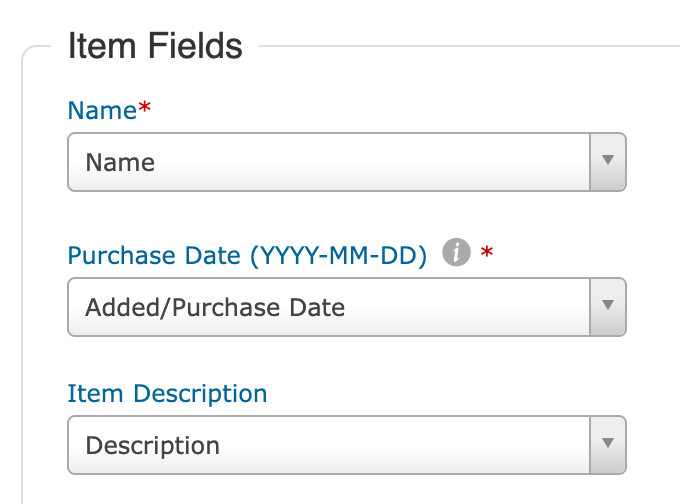Viewport: 680px width, 504px height.
Task: Click the 'Added/Purchase Date' selected value text
Action: 215,307
